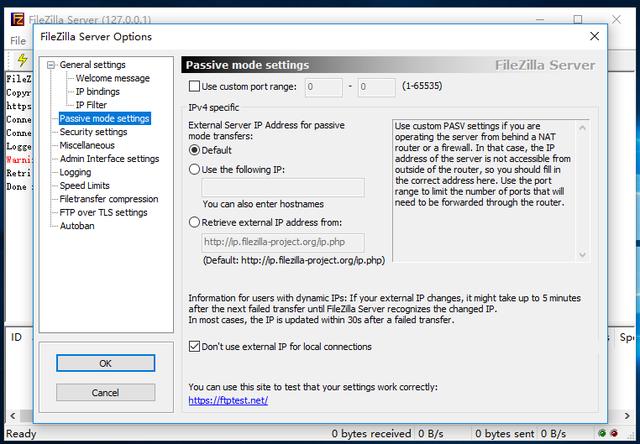The width and height of the screenshot is (640, 444).
Task: Click the 0 bytes sent status entry
Action: tap(504, 433)
